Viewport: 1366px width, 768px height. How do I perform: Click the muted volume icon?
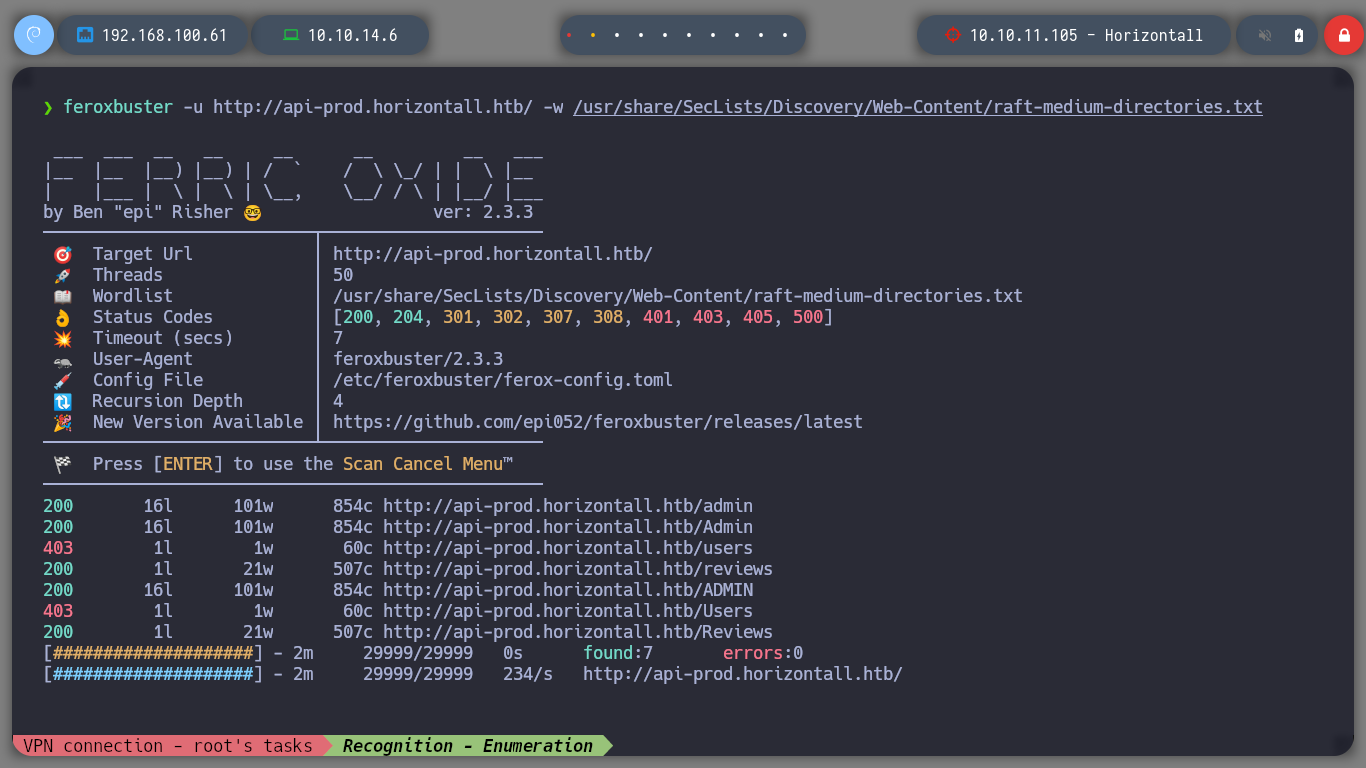pos(1265,35)
